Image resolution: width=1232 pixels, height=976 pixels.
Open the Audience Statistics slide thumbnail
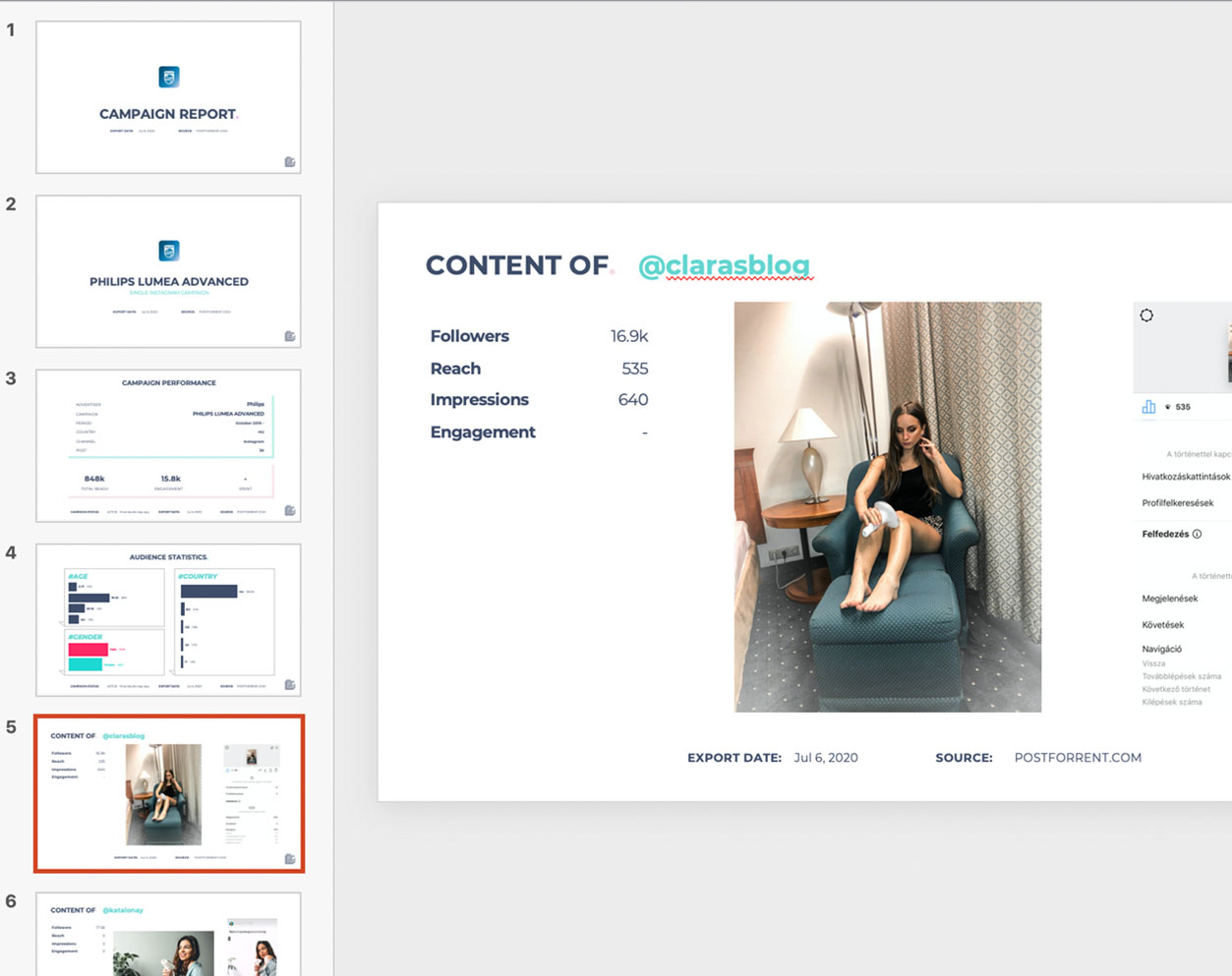click(168, 619)
